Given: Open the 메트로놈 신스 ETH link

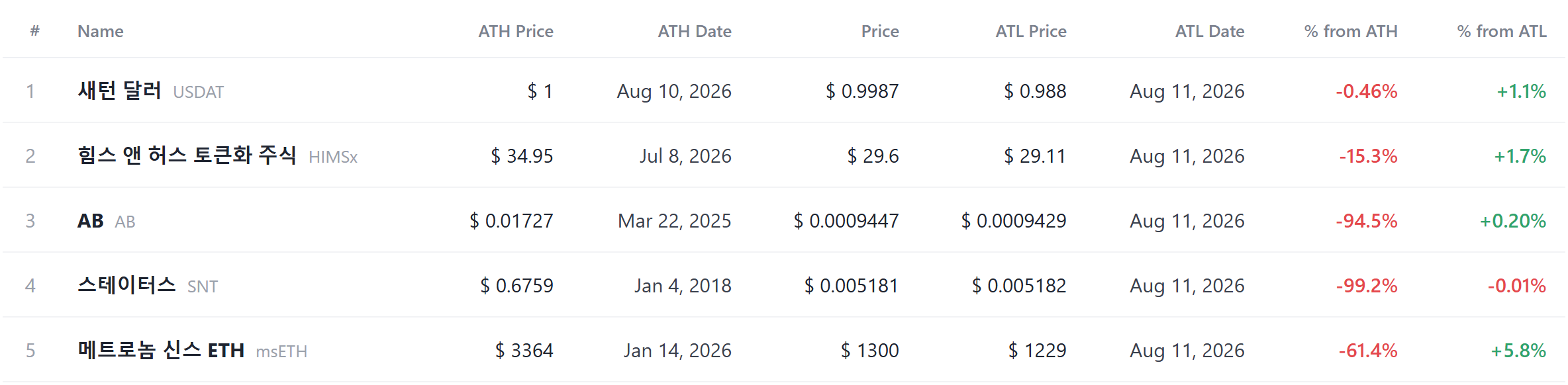Looking at the screenshot, I should pos(161,350).
